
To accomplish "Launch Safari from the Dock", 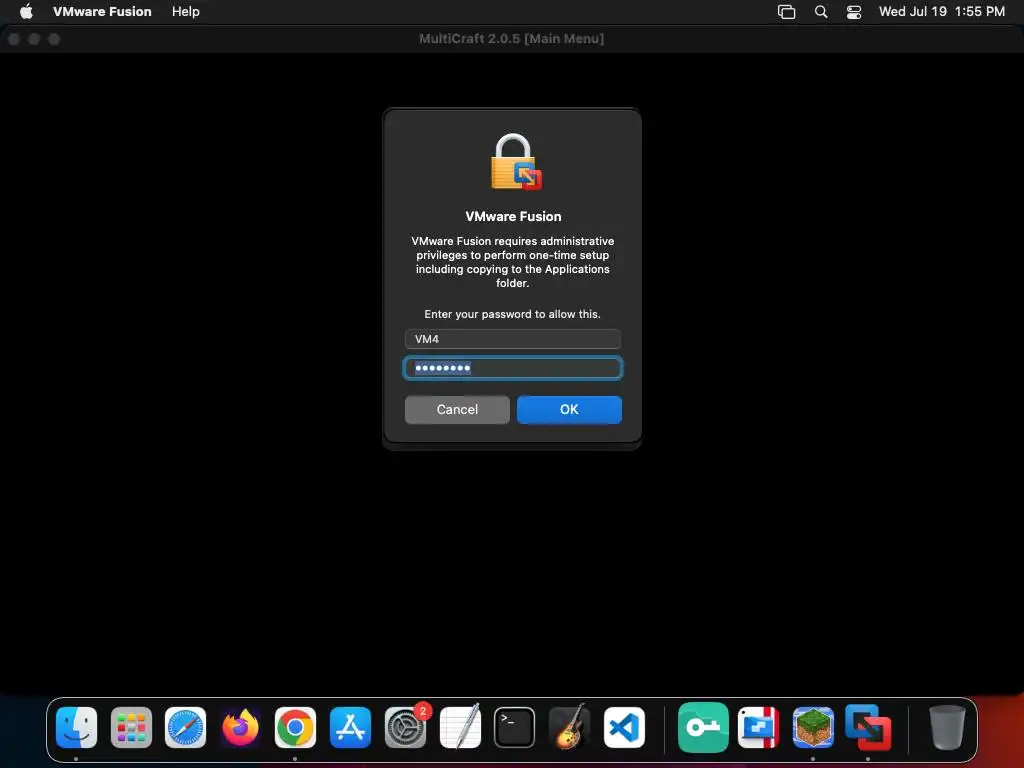I will point(185,728).
